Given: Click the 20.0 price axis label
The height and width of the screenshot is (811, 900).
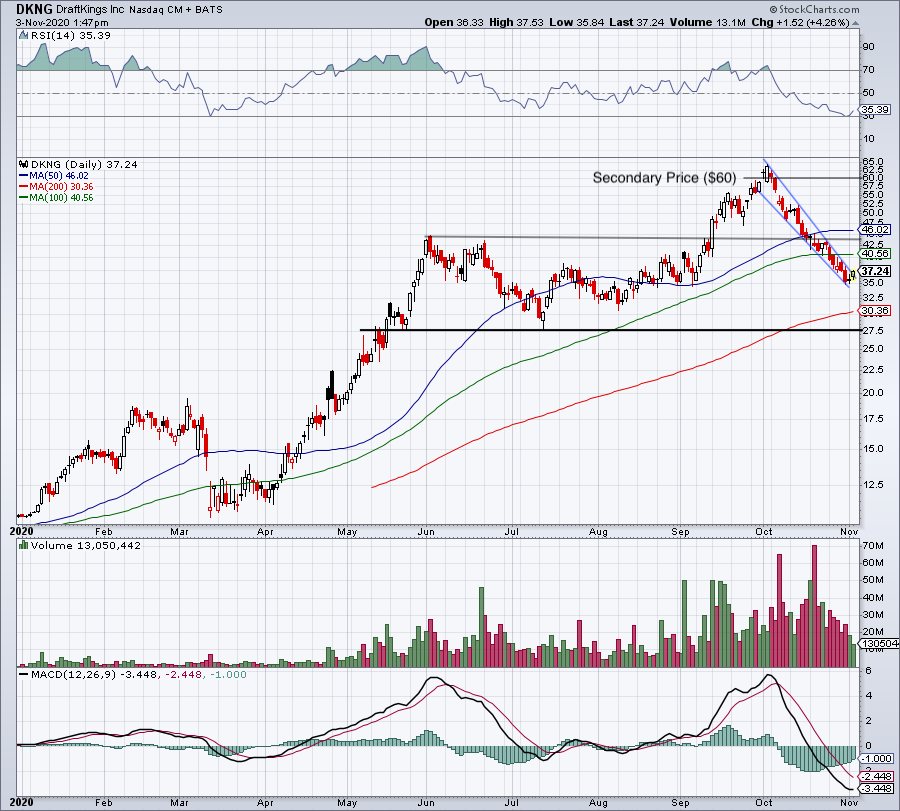Looking at the screenshot, I should (872, 393).
